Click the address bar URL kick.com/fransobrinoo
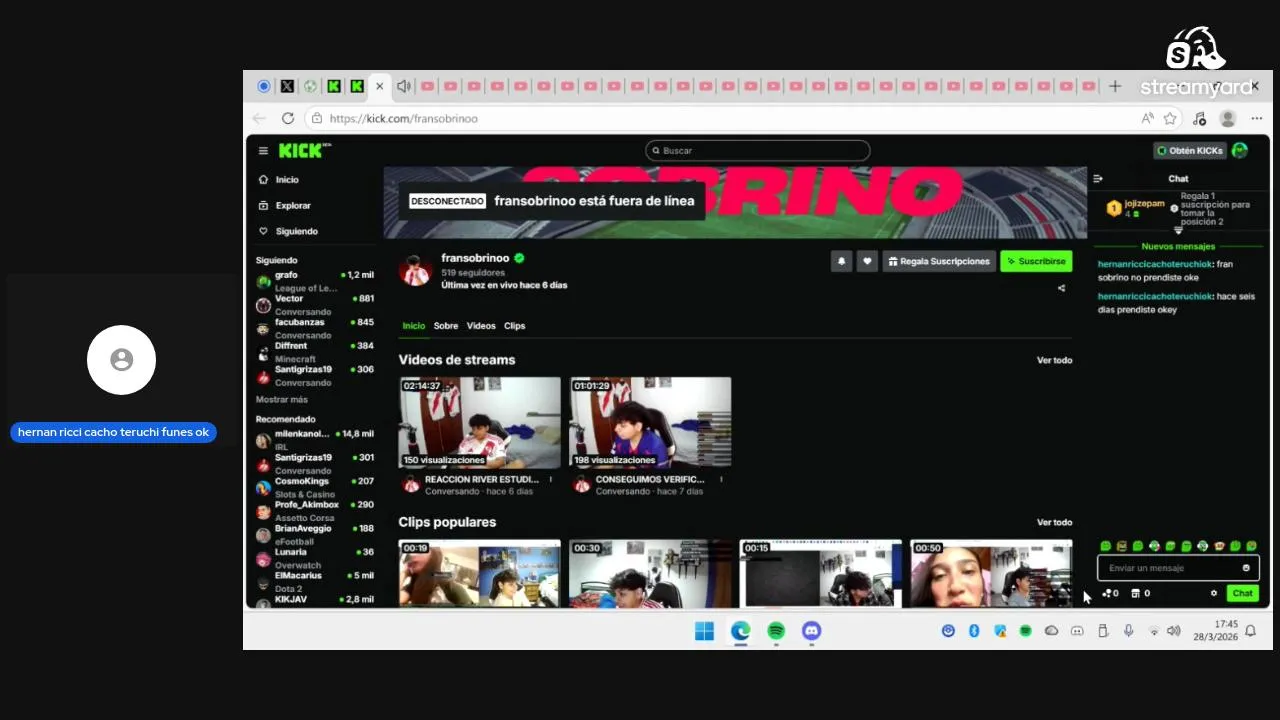The height and width of the screenshot is (720, 1280). (x=403, y=118)
